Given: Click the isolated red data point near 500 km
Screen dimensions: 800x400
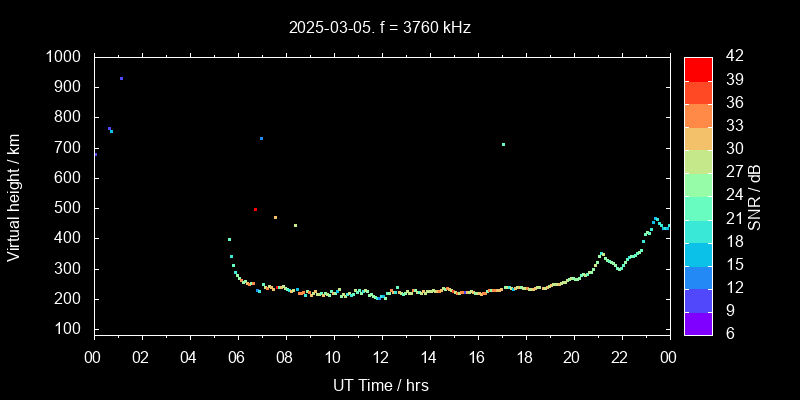Looking at the screenshot, I should [256, 210].
